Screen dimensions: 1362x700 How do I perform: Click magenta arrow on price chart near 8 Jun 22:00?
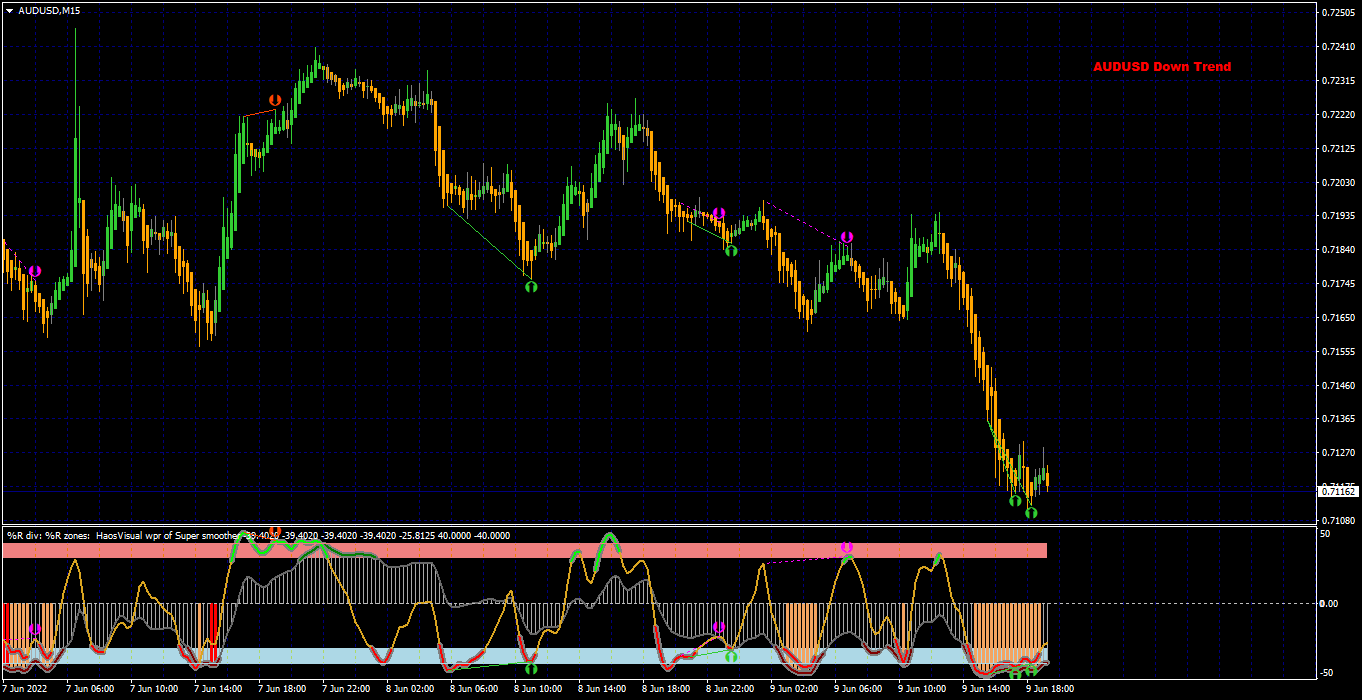[718, 214]
